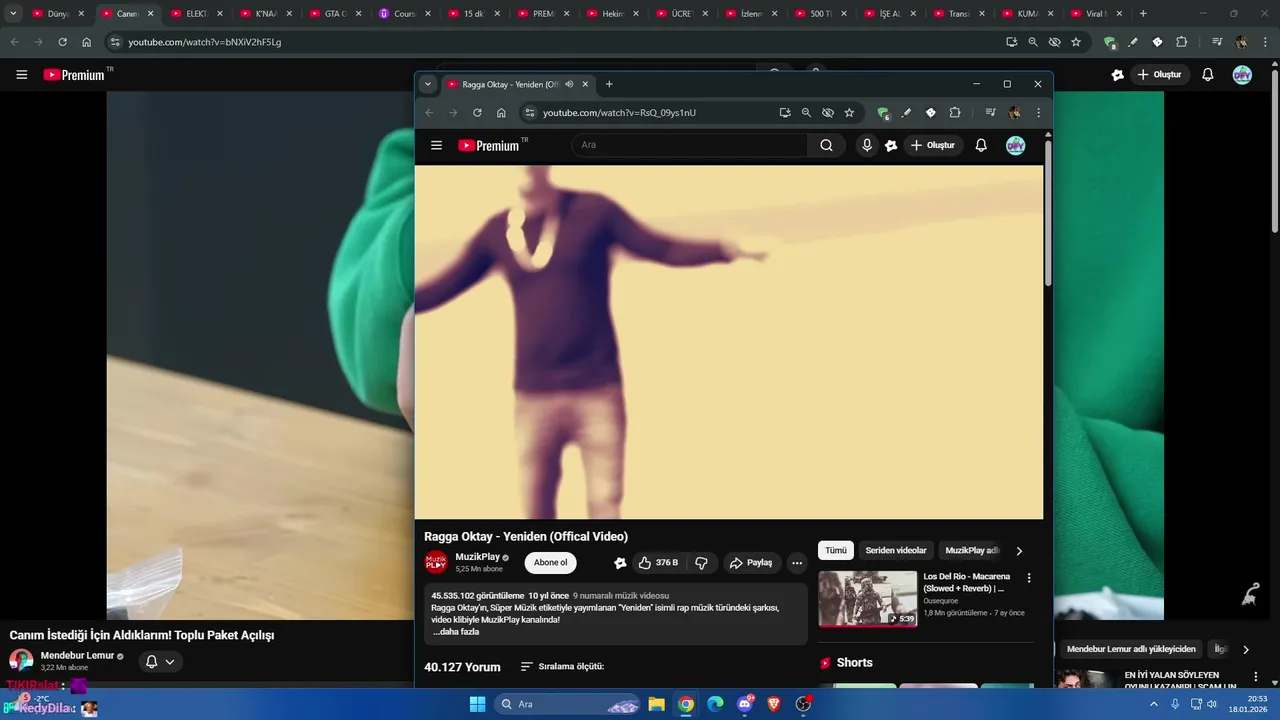This screenshot has height=720, width=1280.
Task: Click the Windows taskbar search box
Action: click(x=567, y=704)
